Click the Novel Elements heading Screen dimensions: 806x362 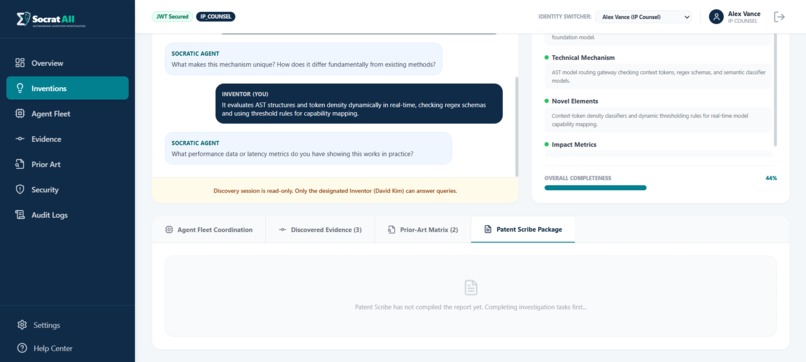(x=575, y=101)
